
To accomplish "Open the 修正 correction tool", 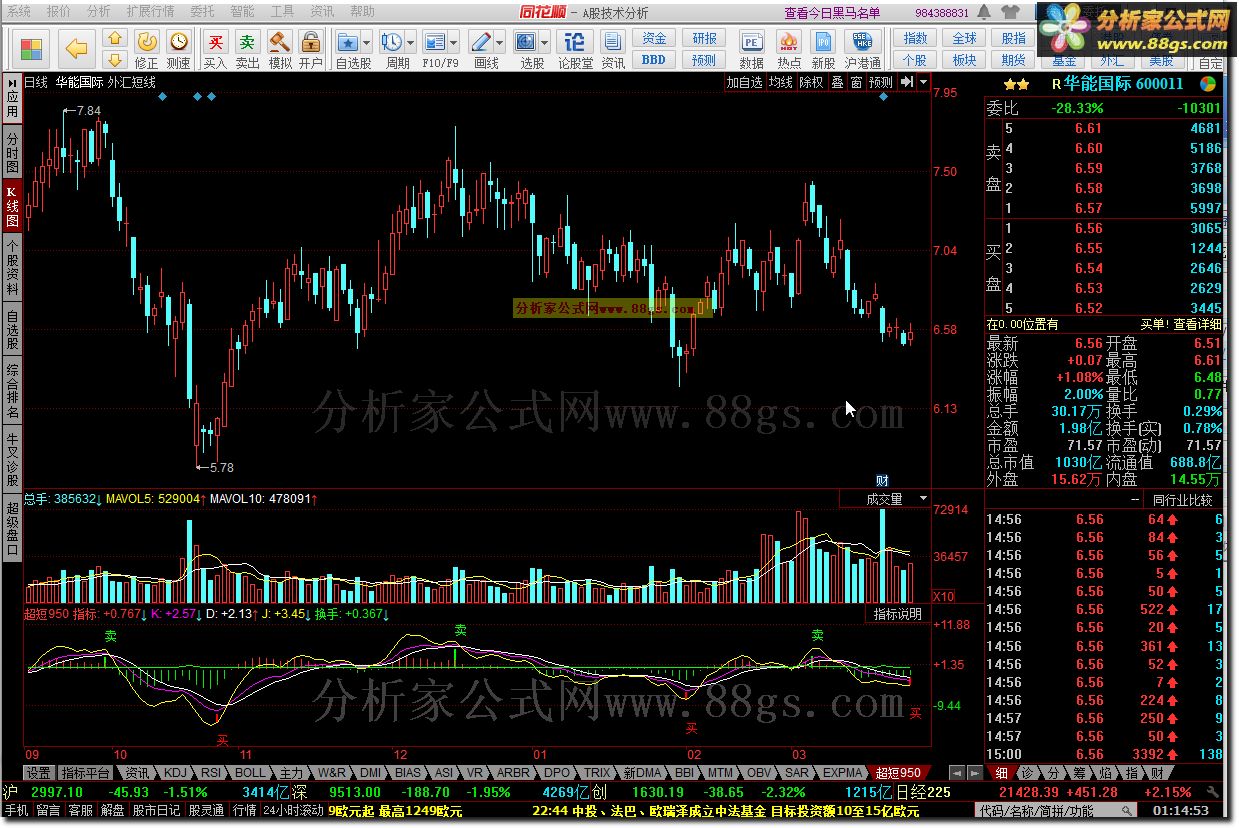I will [147, 49].
